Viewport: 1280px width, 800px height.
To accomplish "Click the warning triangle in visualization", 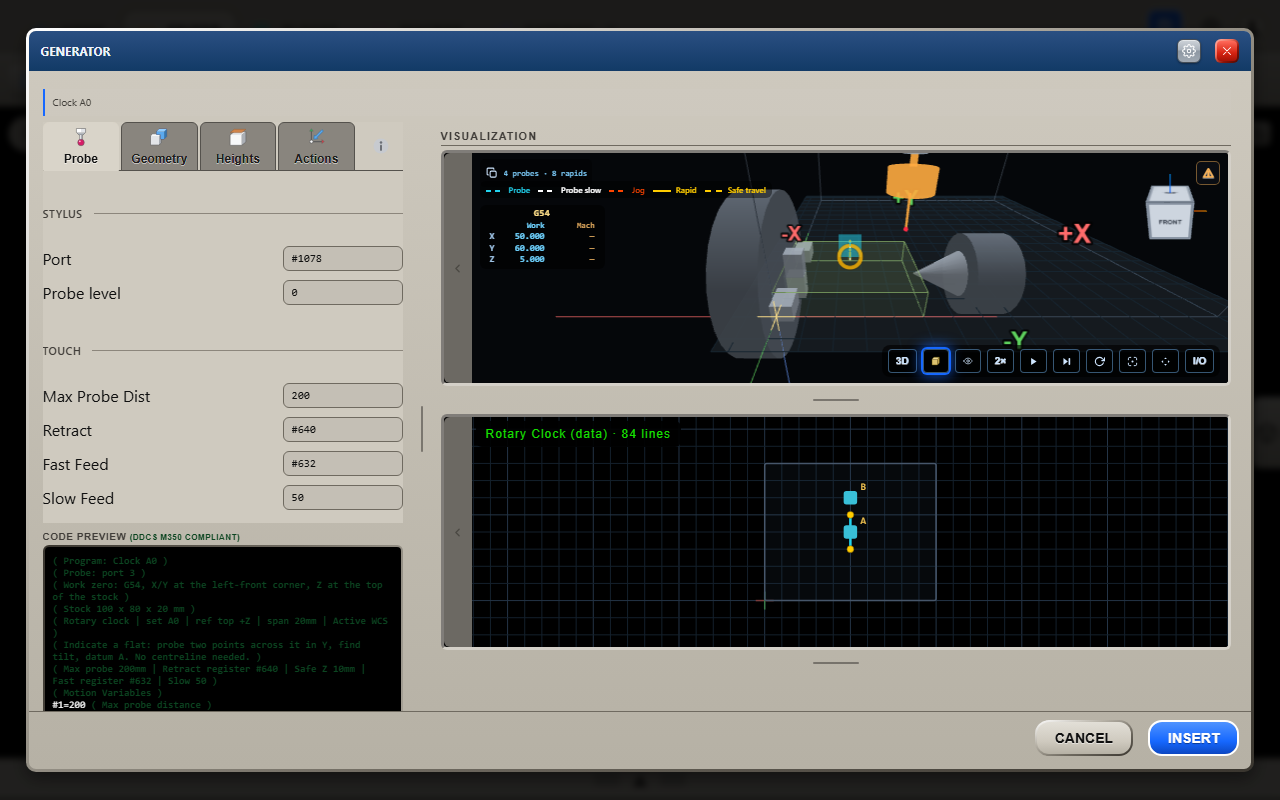I will [1208, 173].
